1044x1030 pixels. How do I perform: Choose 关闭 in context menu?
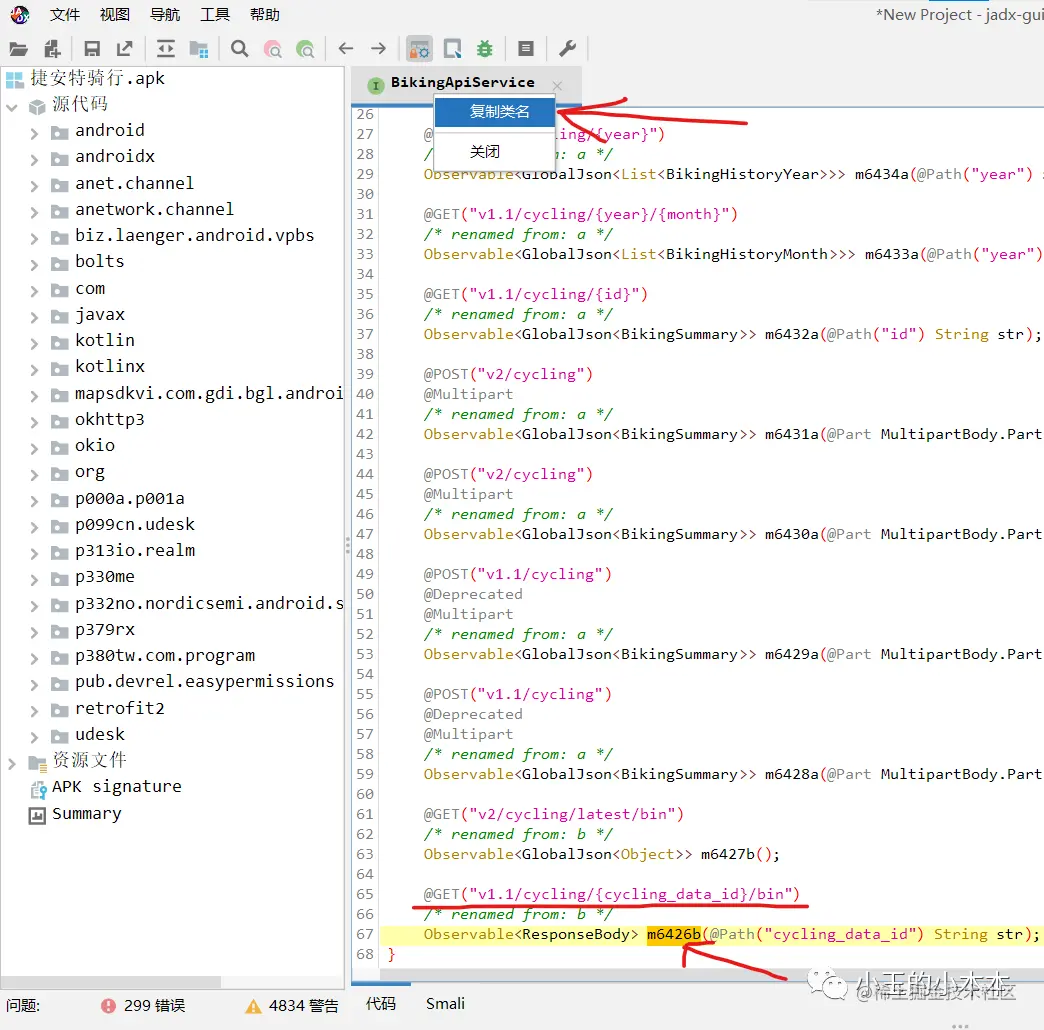[495, 152]
